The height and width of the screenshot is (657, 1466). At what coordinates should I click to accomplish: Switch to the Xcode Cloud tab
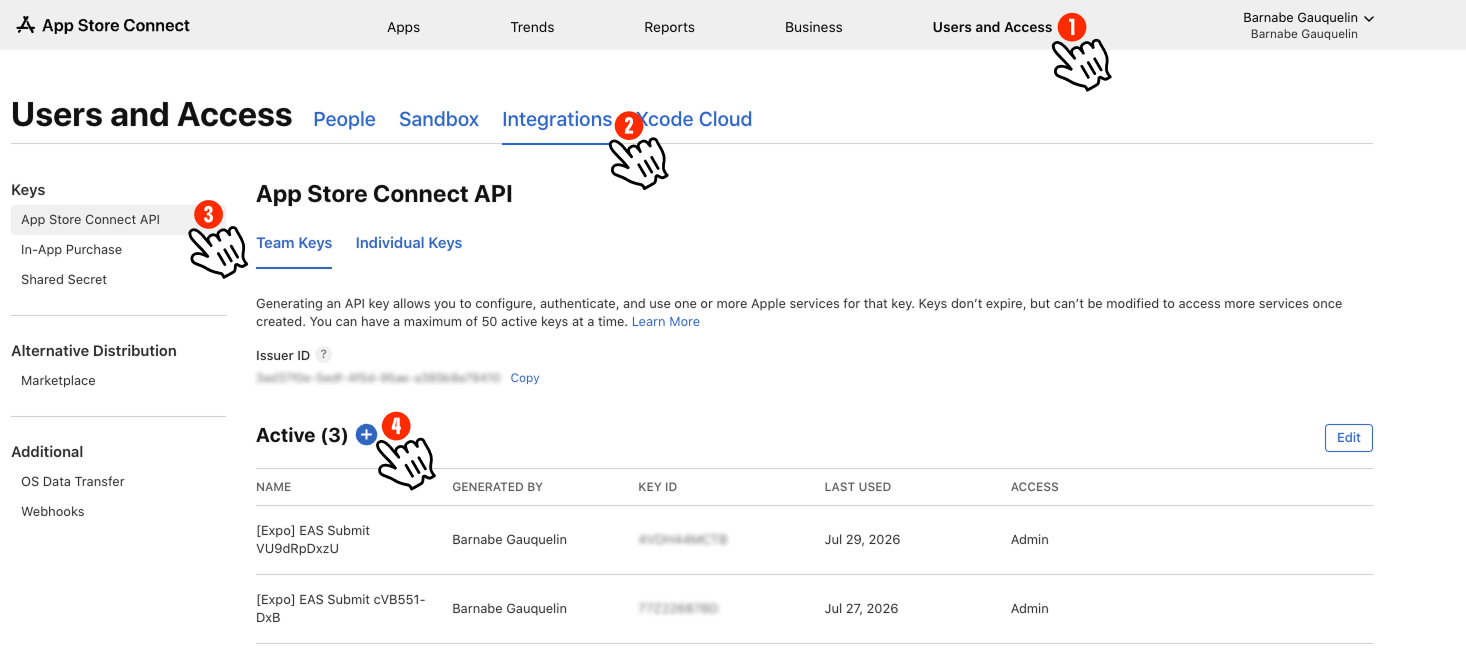pyautogui.click(x=695, y=119)
